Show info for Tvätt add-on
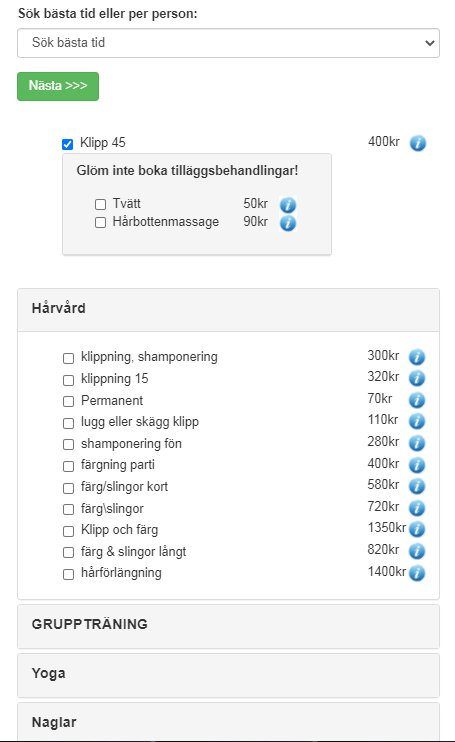455x742 pixels. (288, 205)
